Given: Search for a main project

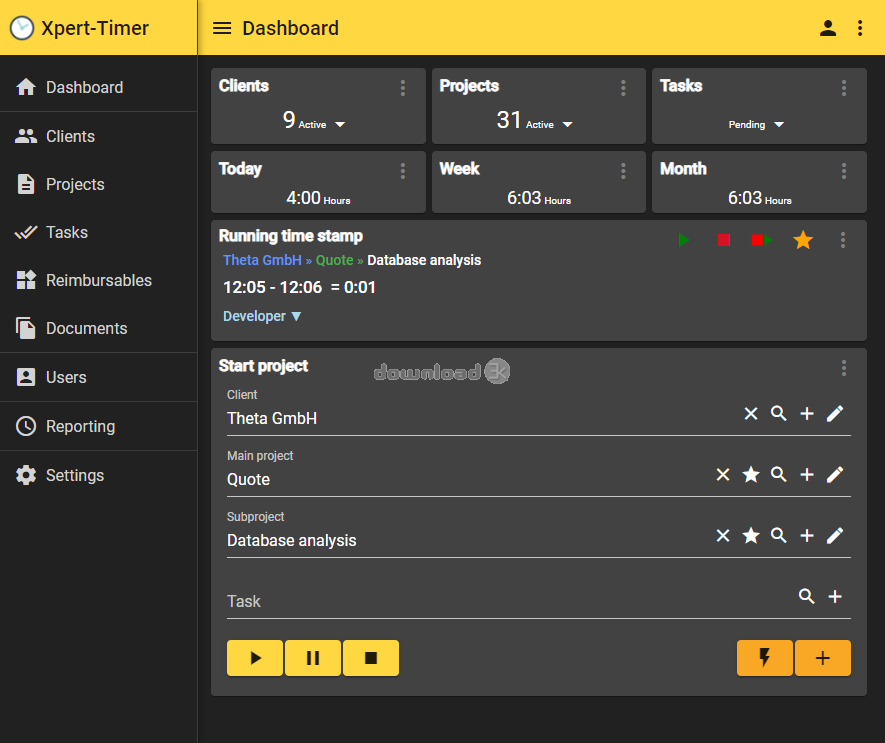Looking at the screenshot, I should tap(779, 475).
